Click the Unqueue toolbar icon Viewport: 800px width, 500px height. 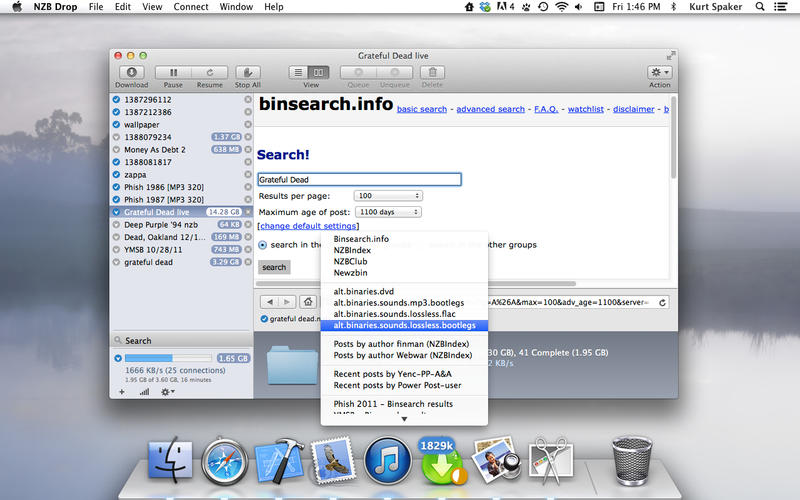click(x=395, y=72)
